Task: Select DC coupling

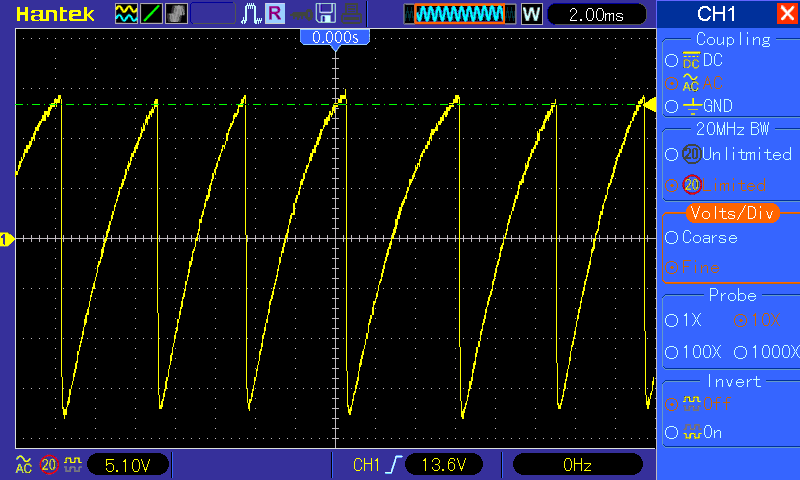Action: pyautogui.click(x=695, y=60)
